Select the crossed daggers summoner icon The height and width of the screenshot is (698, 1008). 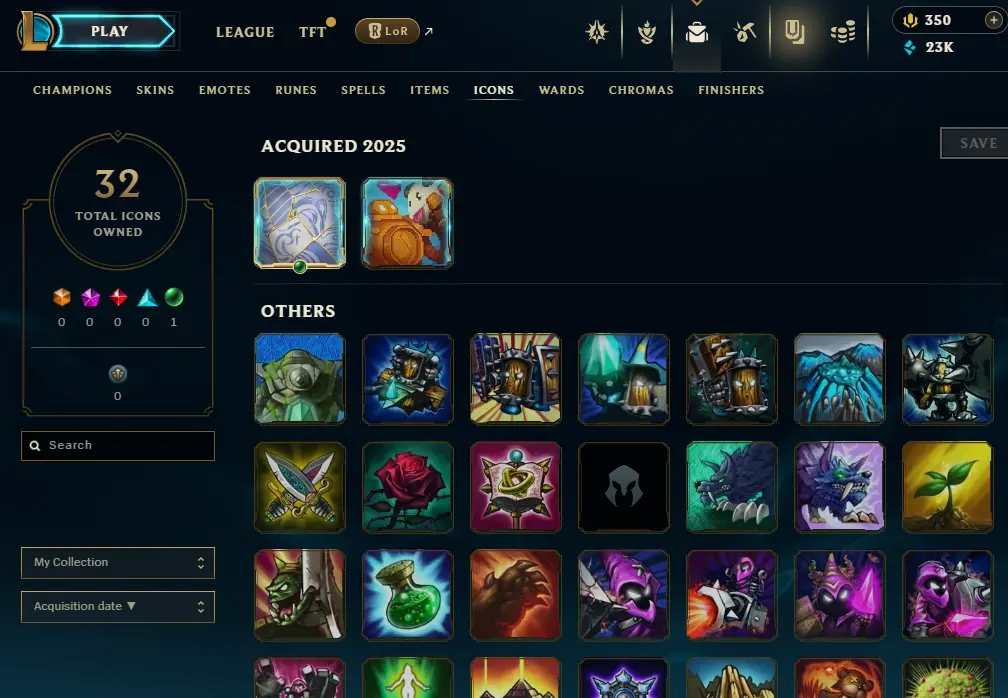(x=300, y=487)
